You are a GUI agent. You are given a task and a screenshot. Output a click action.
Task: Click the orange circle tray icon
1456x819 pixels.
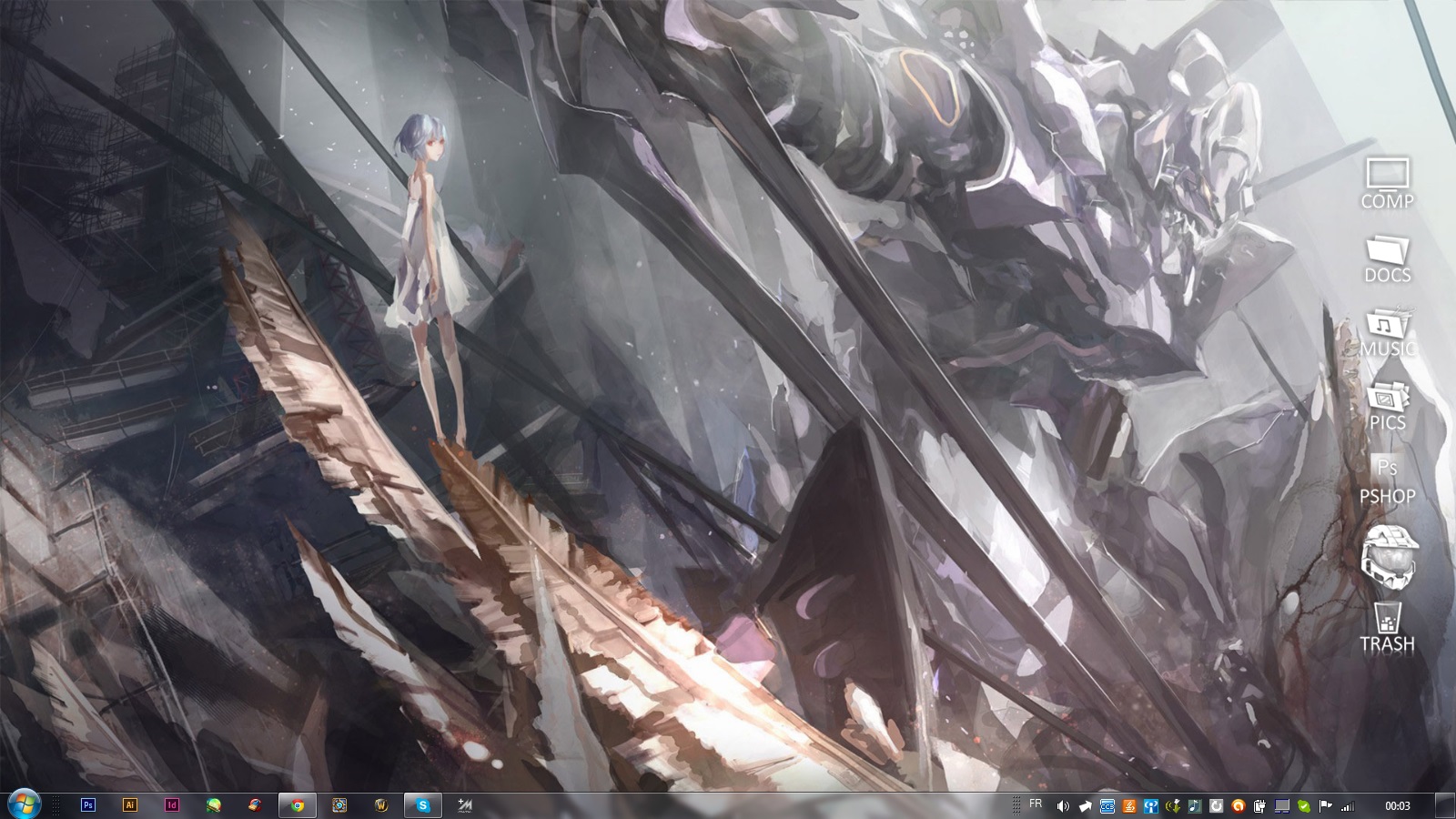click(x=1239, y=806)
